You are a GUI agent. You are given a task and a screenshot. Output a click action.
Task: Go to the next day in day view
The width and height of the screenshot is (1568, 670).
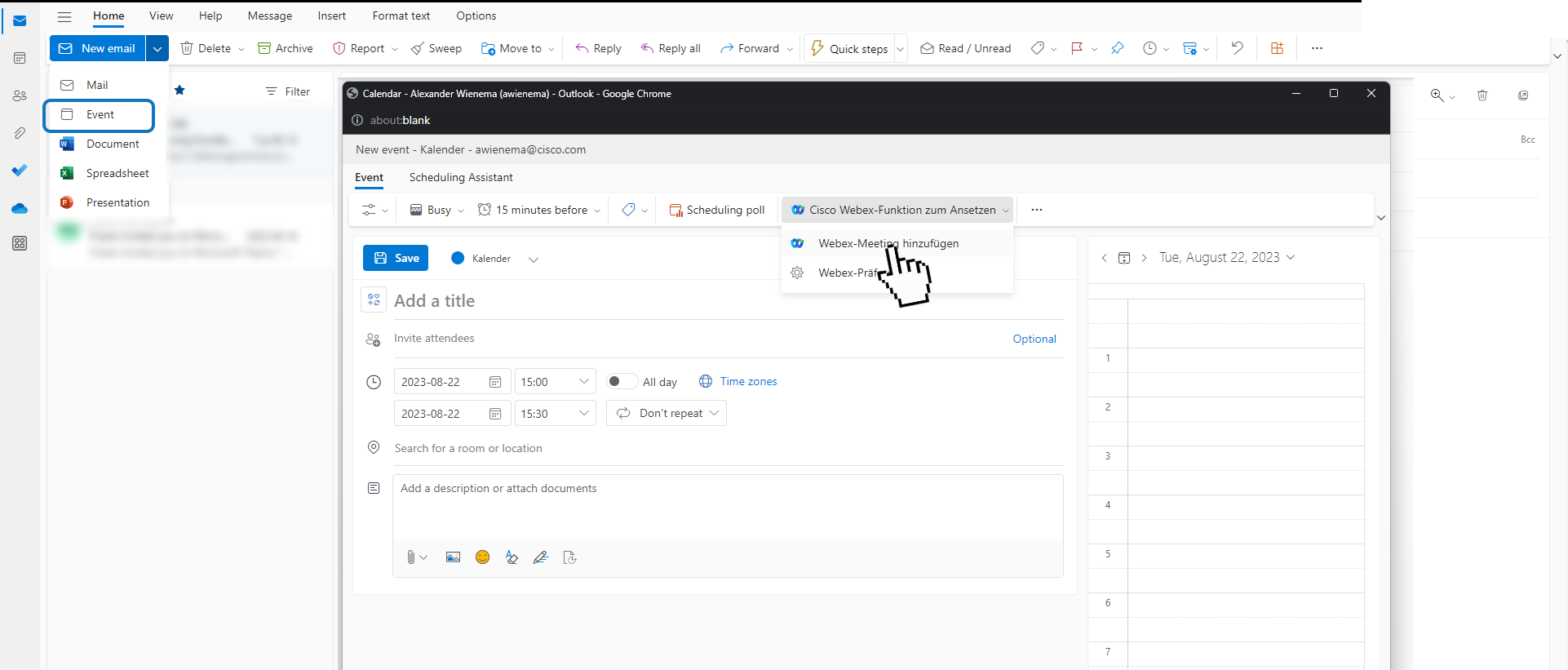point(1144,258)
